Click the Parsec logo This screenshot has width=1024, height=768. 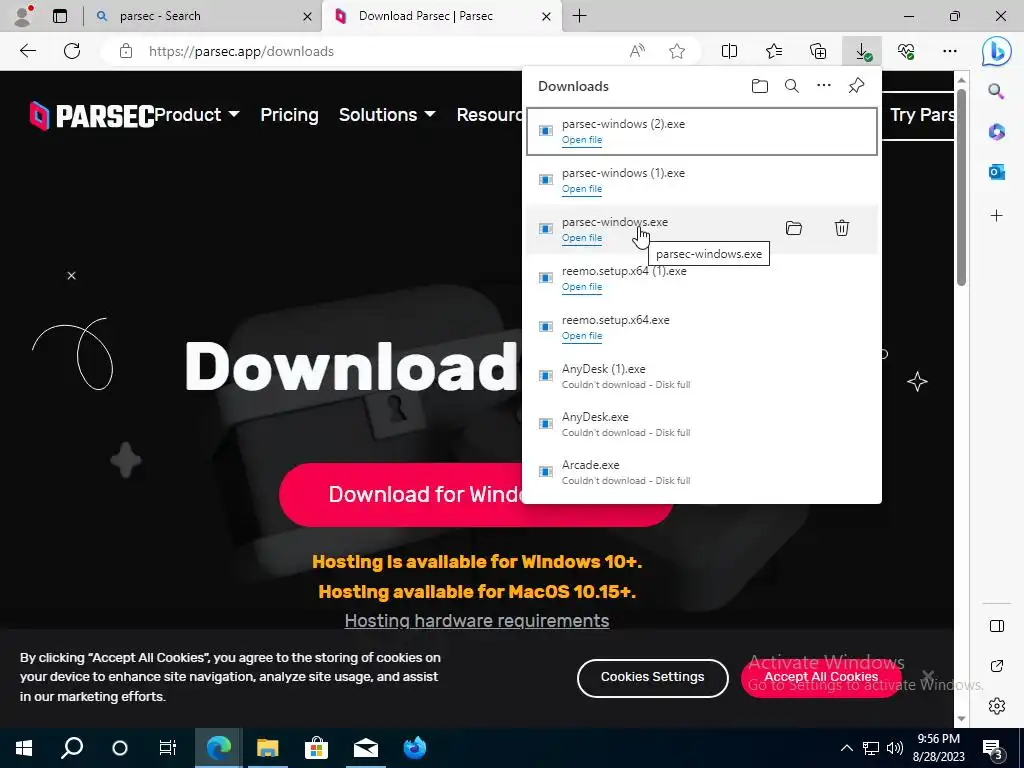[91, 116]
